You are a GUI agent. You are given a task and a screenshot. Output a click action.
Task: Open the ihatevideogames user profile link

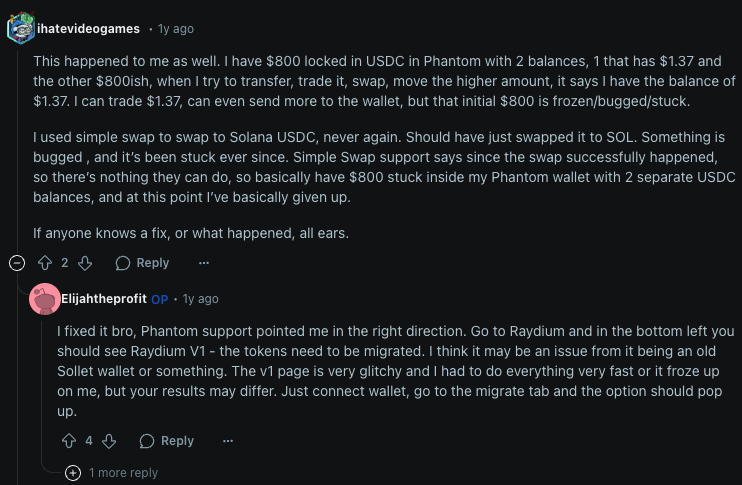point(88,29)
